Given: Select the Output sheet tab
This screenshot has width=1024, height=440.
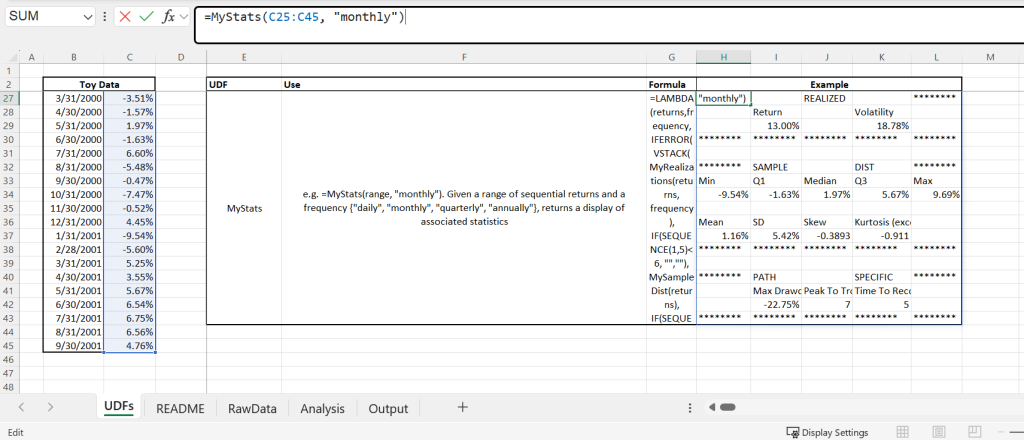Looking at the screenshot, I should (x=388, y=408).
